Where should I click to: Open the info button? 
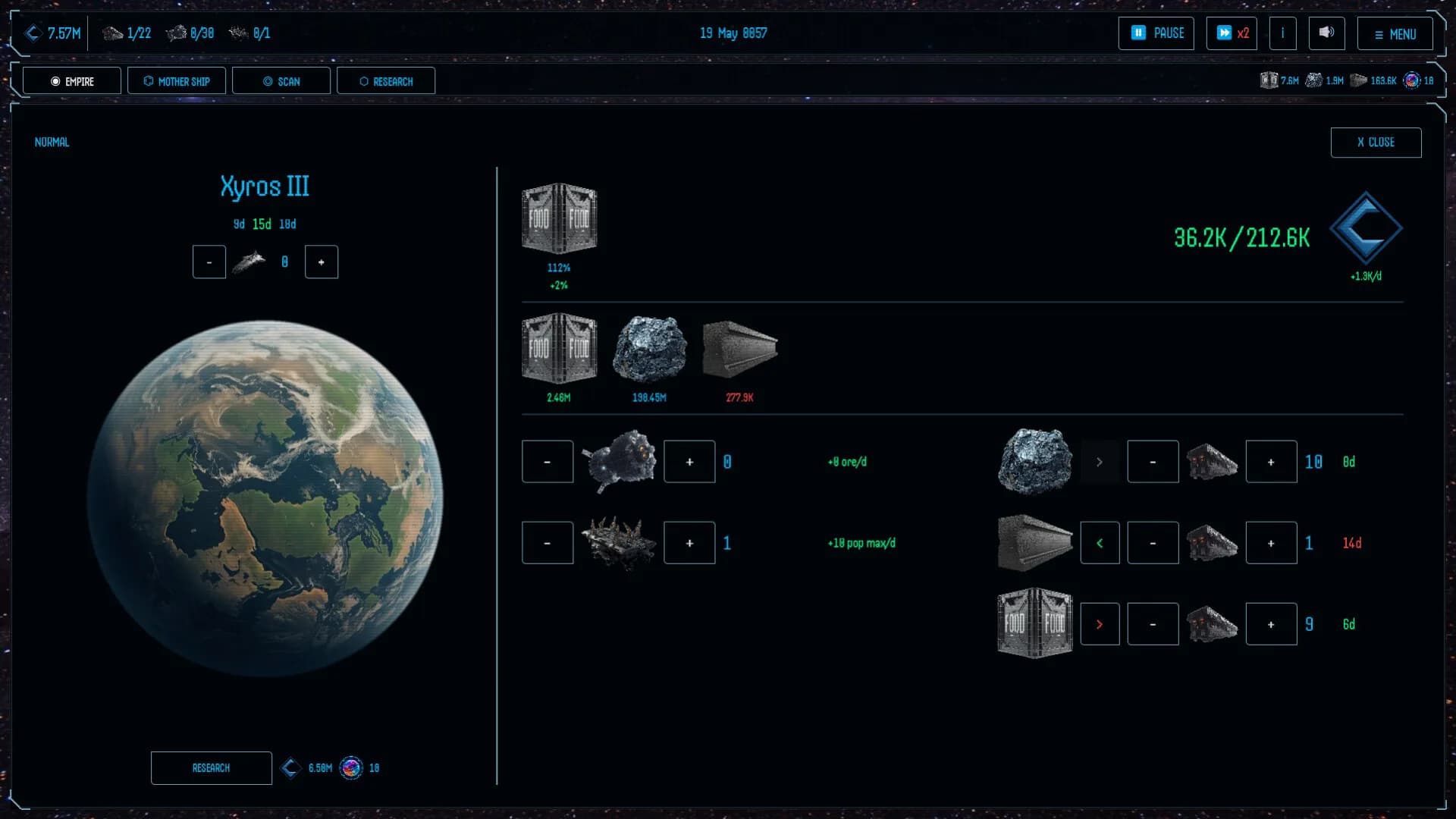[1283, 33]
